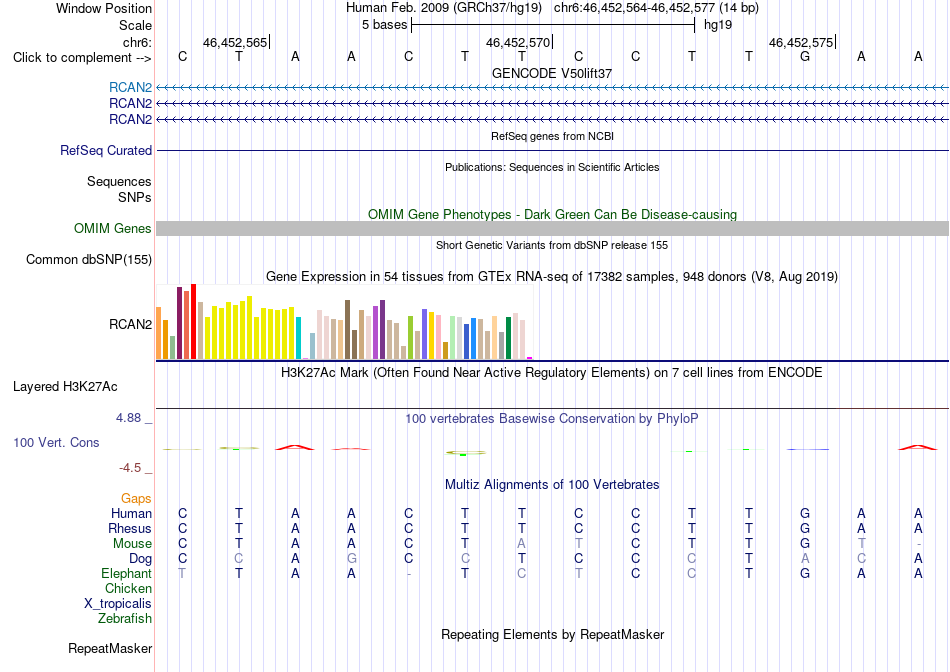Open the light-blue RCAN2 transcript label
The width and height of the screenshot is (950, 672).
click(x=130, y=87)
